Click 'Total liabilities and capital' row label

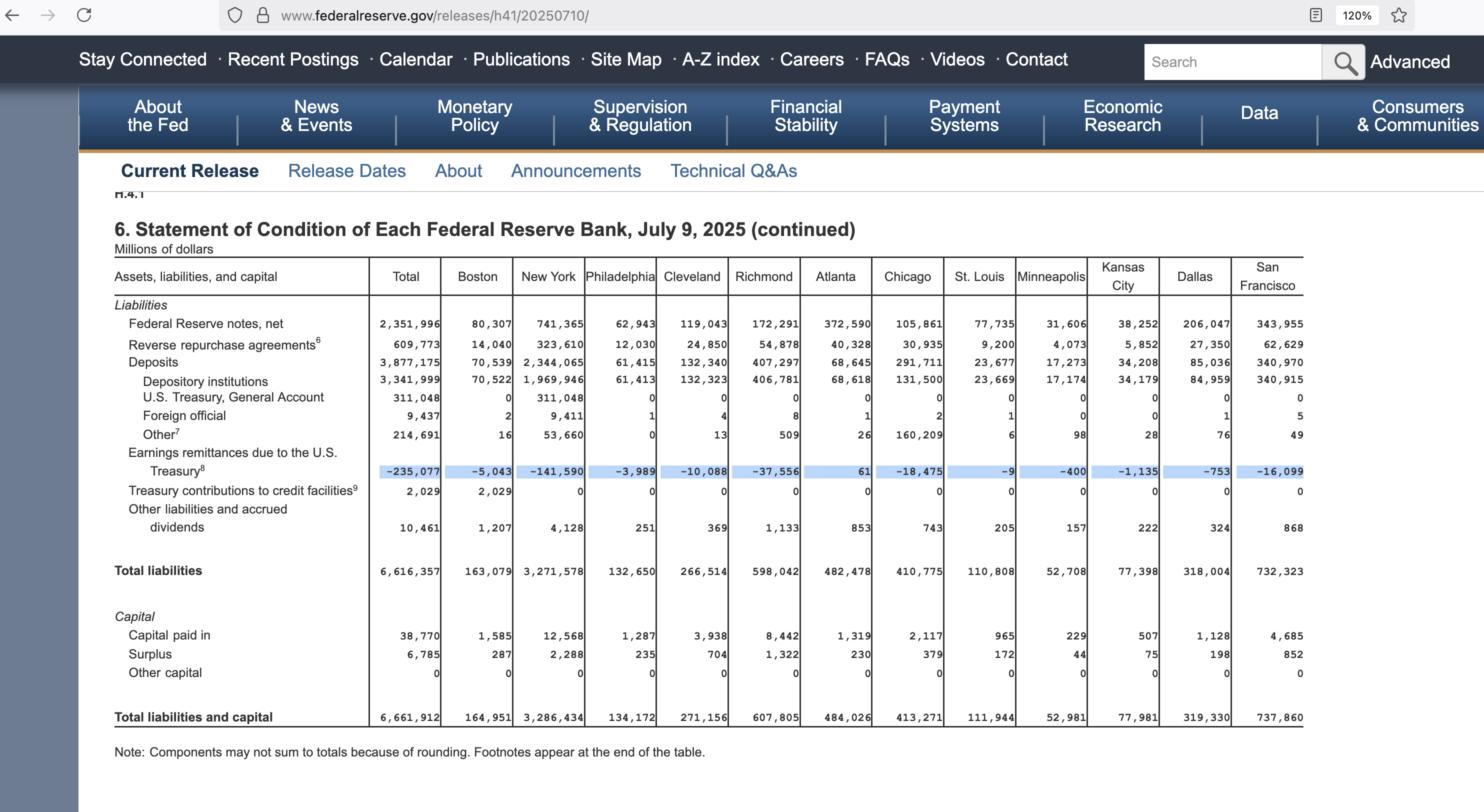193,717
